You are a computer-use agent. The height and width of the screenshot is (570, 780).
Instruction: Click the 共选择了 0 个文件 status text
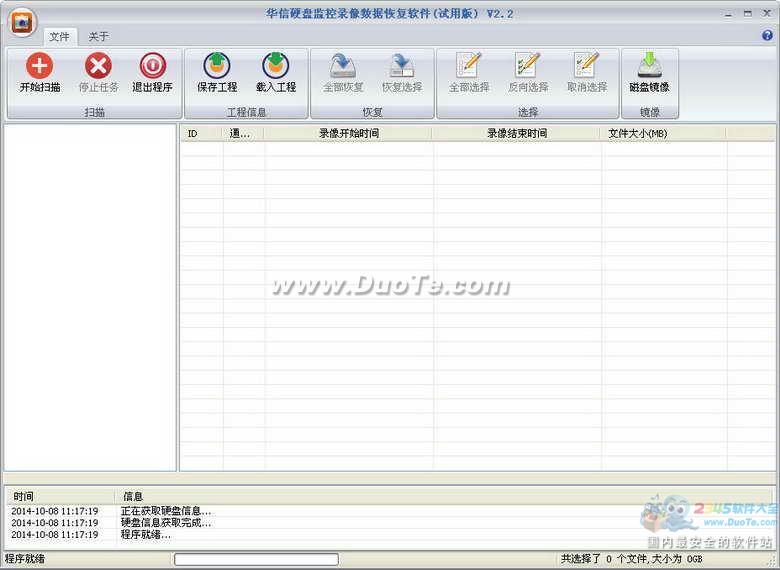click(631, 559)
